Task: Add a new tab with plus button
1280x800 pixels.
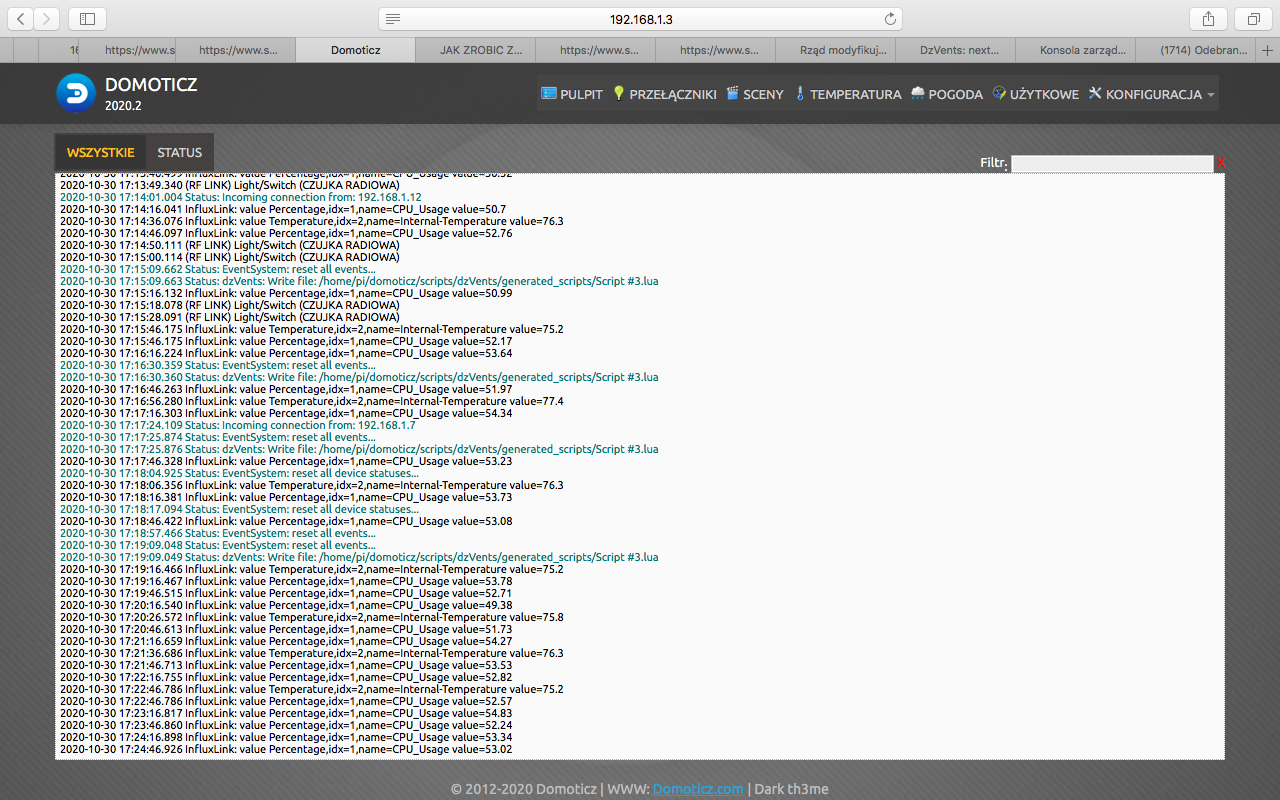Action: 1268,50
